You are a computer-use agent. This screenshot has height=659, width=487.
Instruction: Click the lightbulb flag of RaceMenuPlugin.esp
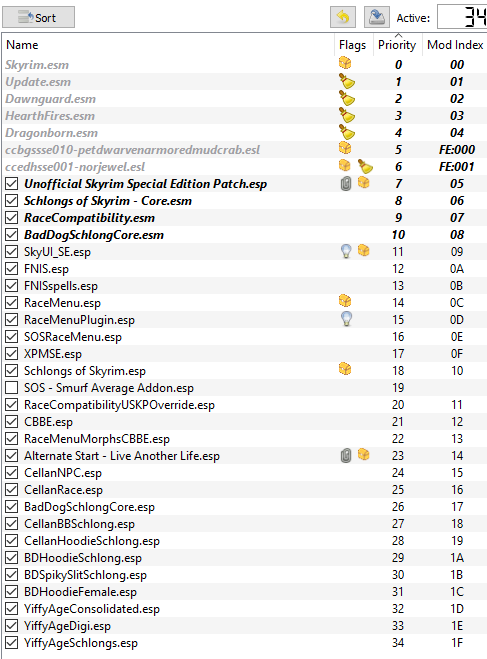coord(346,319)
